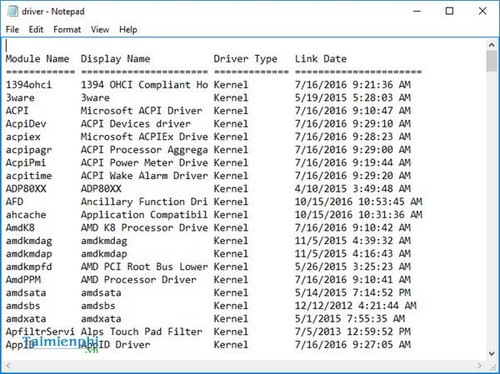
Task: Click the module name amdsbs
Action: (23, 306)
